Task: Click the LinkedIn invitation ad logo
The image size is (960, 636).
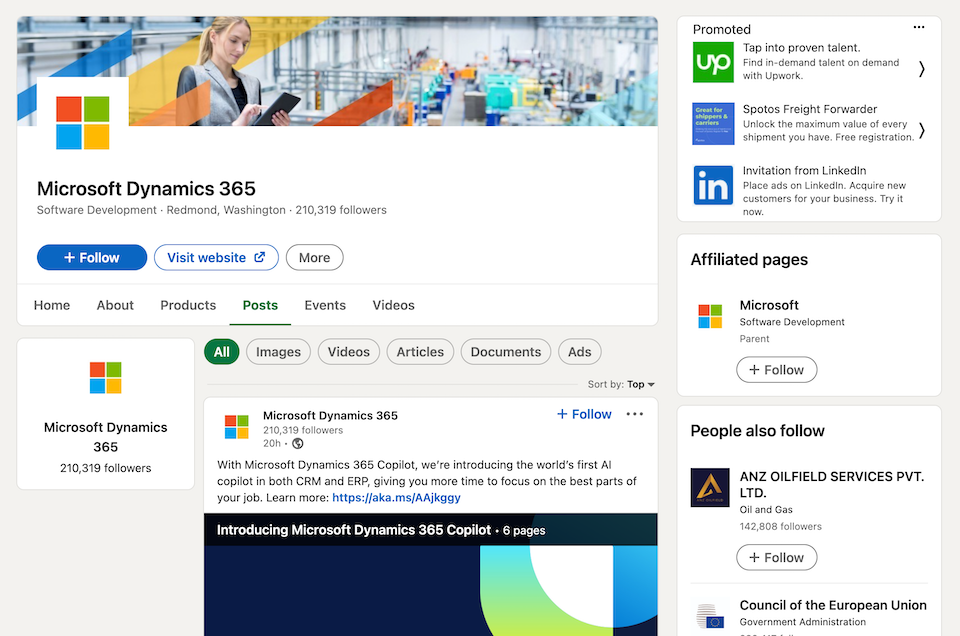Action: 713,185
